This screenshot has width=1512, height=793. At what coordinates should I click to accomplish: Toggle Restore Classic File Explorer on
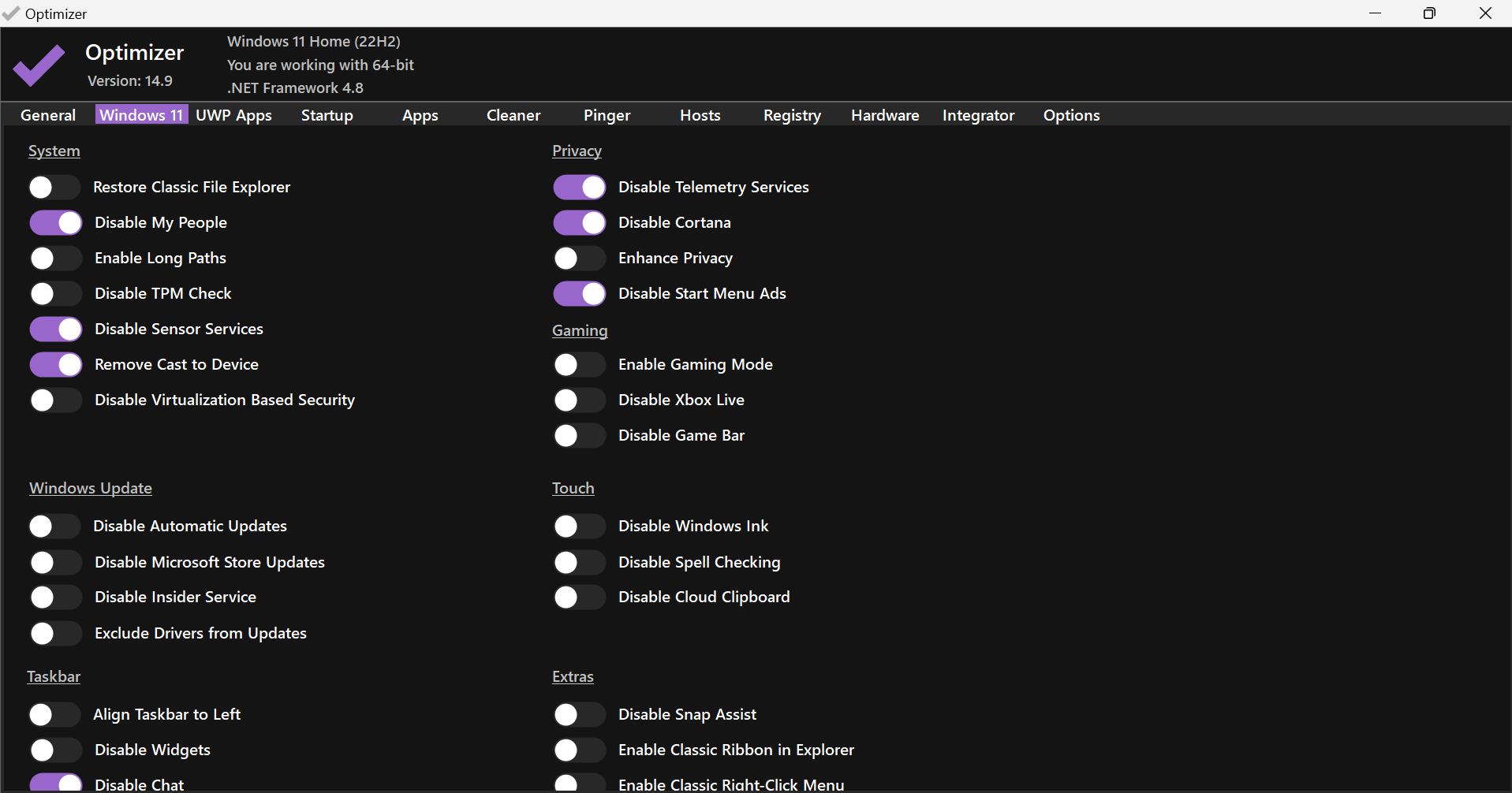pyautogui.click(x=54, y=187)
